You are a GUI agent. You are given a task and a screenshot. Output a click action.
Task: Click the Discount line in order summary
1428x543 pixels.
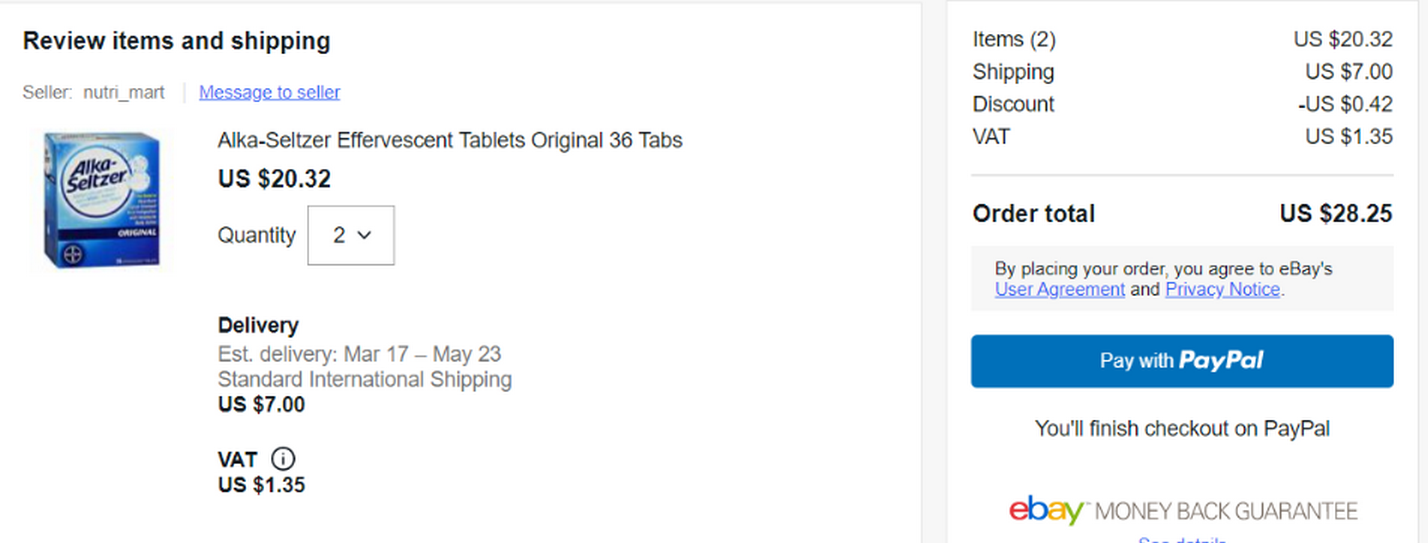tap(1013, 104)
